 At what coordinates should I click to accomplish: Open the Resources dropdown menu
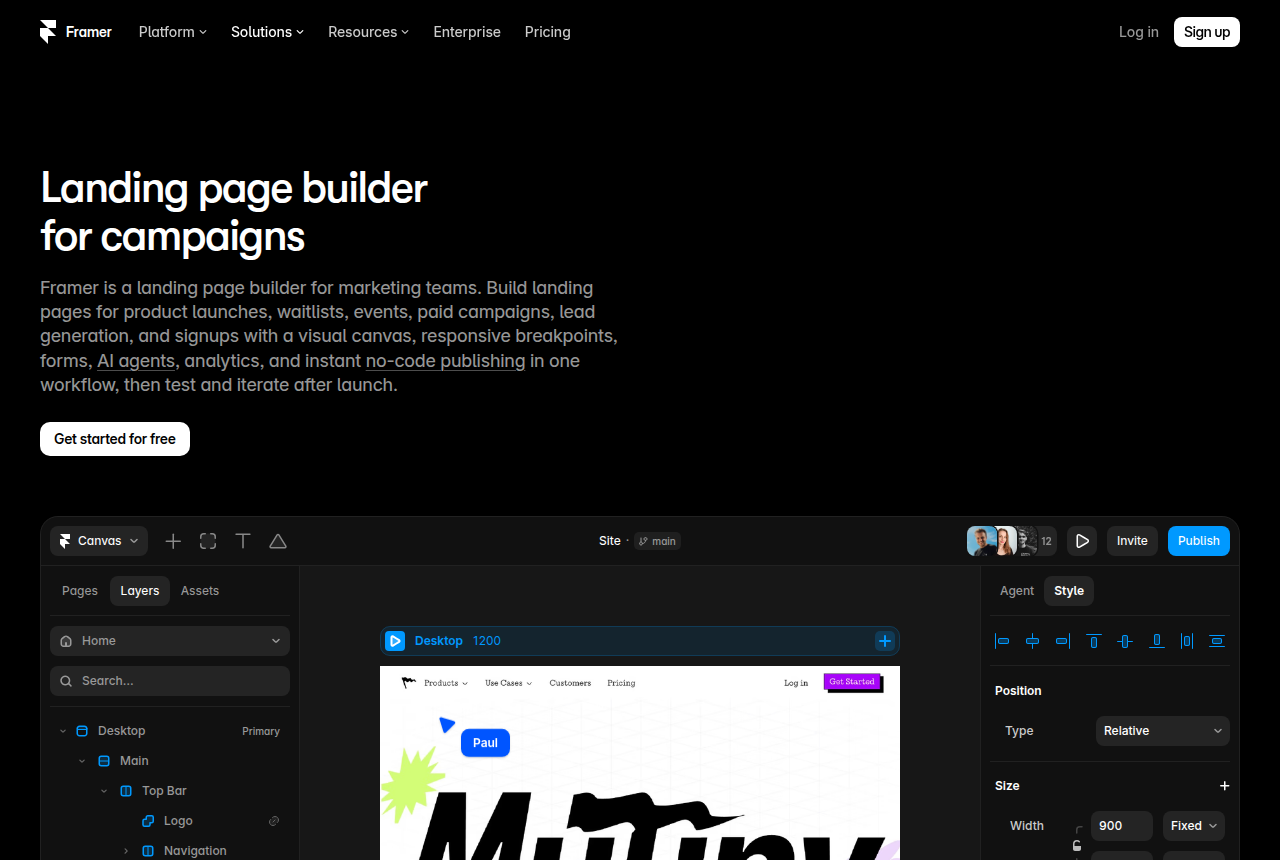coord(368,32)
